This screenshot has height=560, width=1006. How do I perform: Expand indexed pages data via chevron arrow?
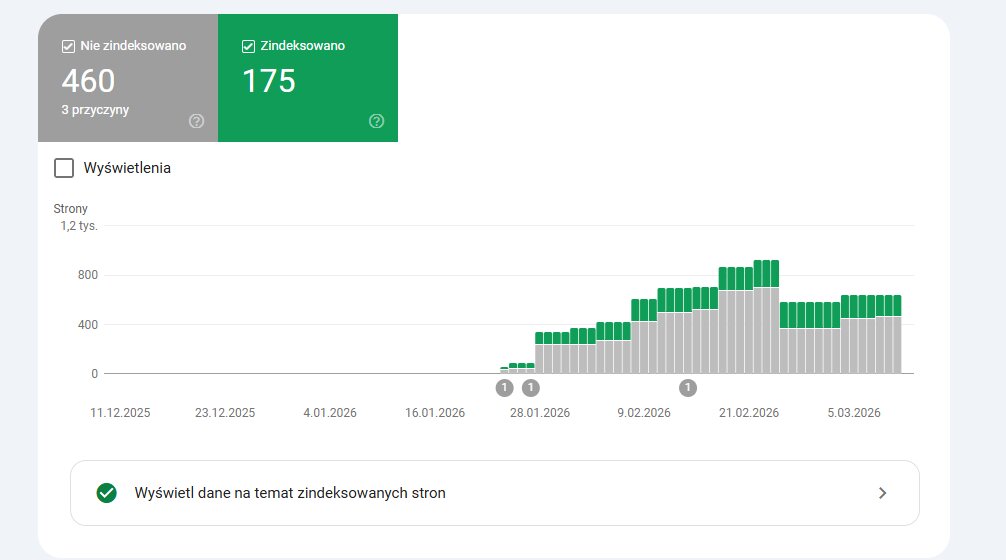click(882, 493)
